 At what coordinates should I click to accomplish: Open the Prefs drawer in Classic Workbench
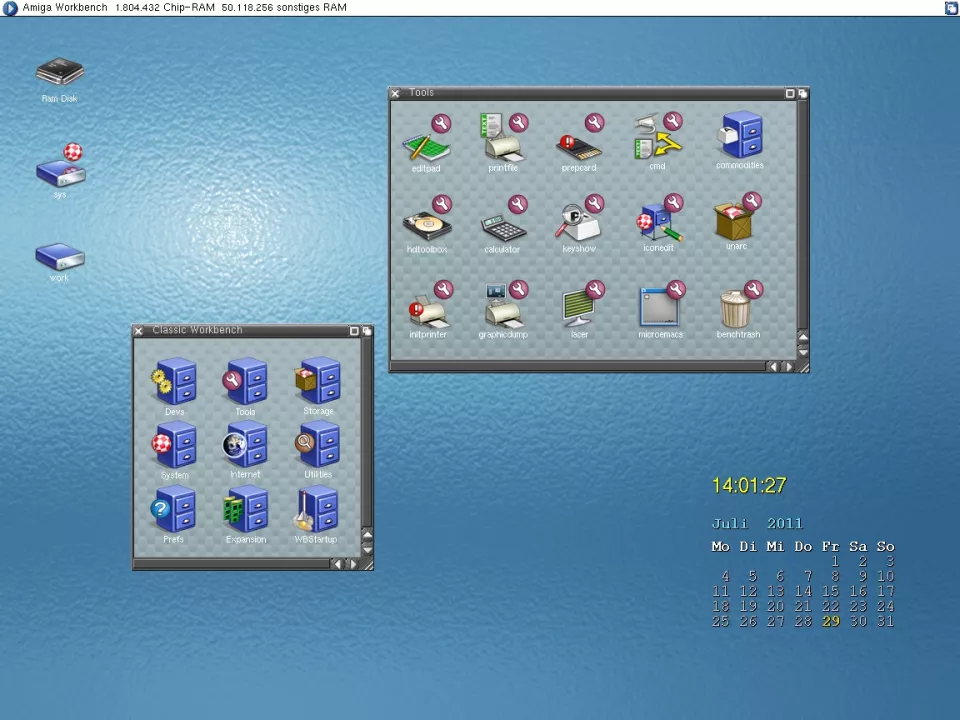pyautogui.click(x=174, y=513)
